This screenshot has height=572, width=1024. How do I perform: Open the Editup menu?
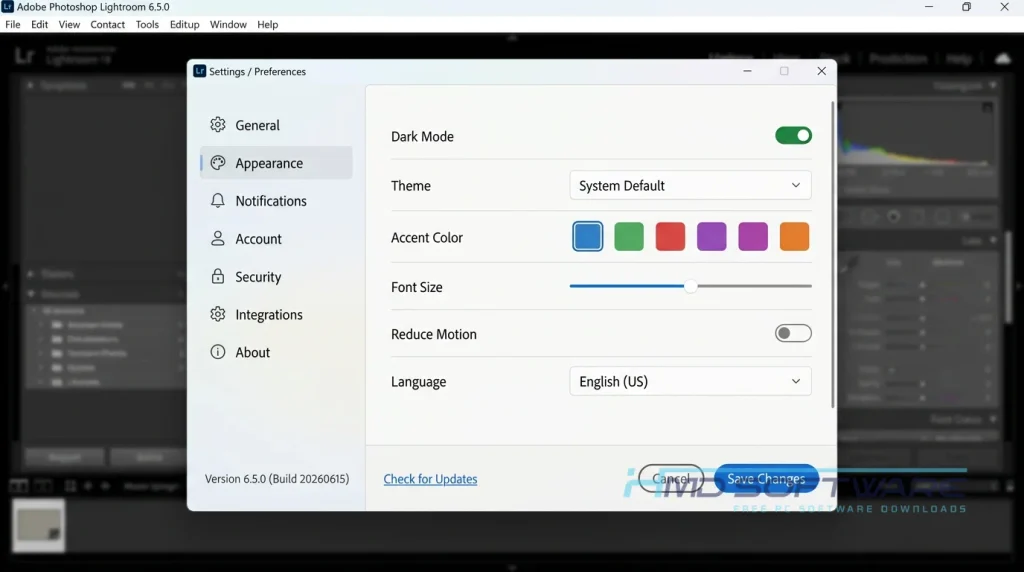pyautogui.click(x=184, y=24)
